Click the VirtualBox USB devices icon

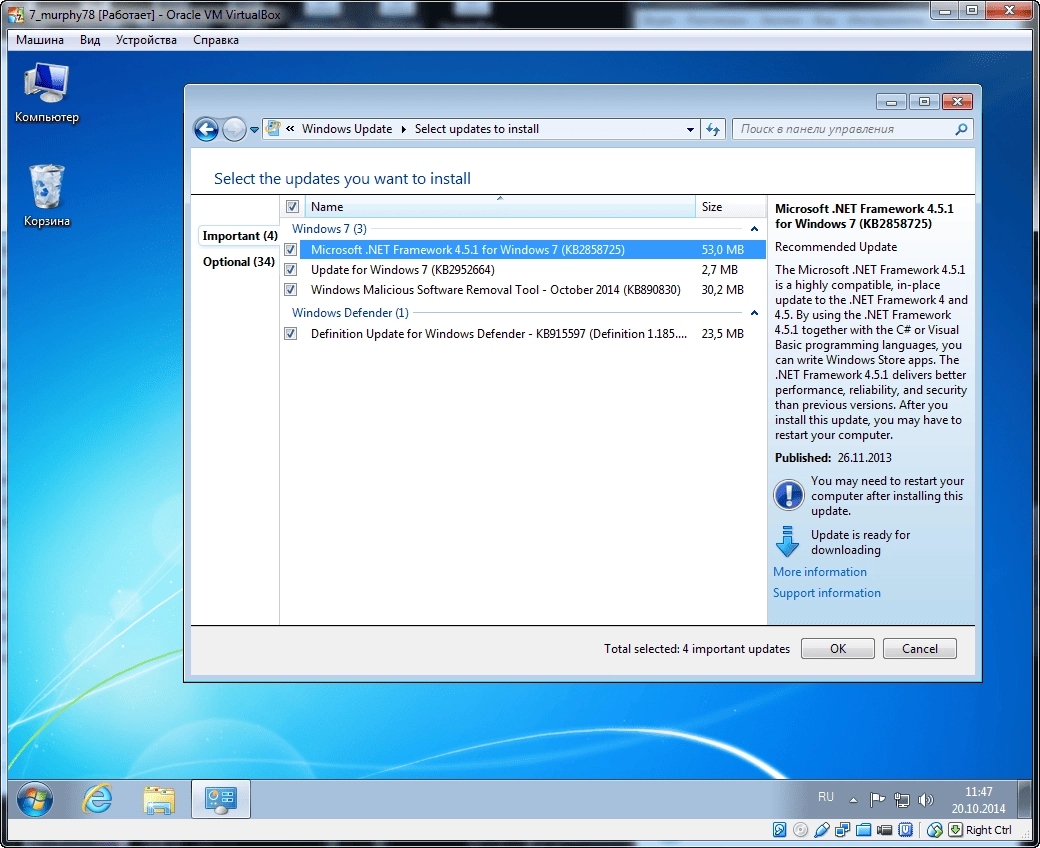[x=822, y=829]
